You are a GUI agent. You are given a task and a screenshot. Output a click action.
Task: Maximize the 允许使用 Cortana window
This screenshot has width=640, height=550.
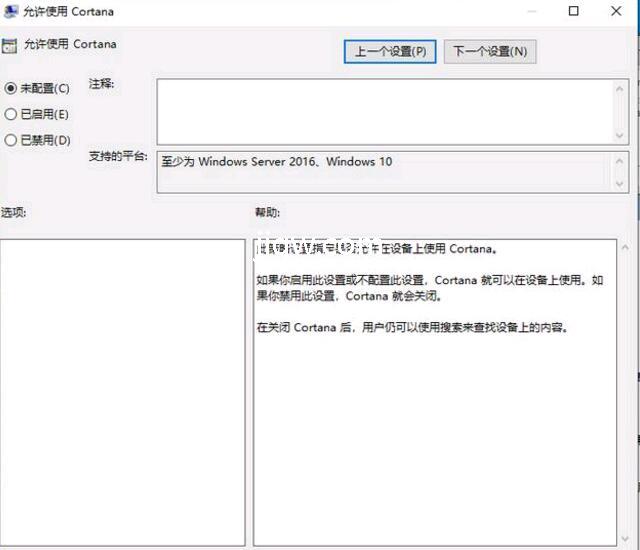coord(574,12)
